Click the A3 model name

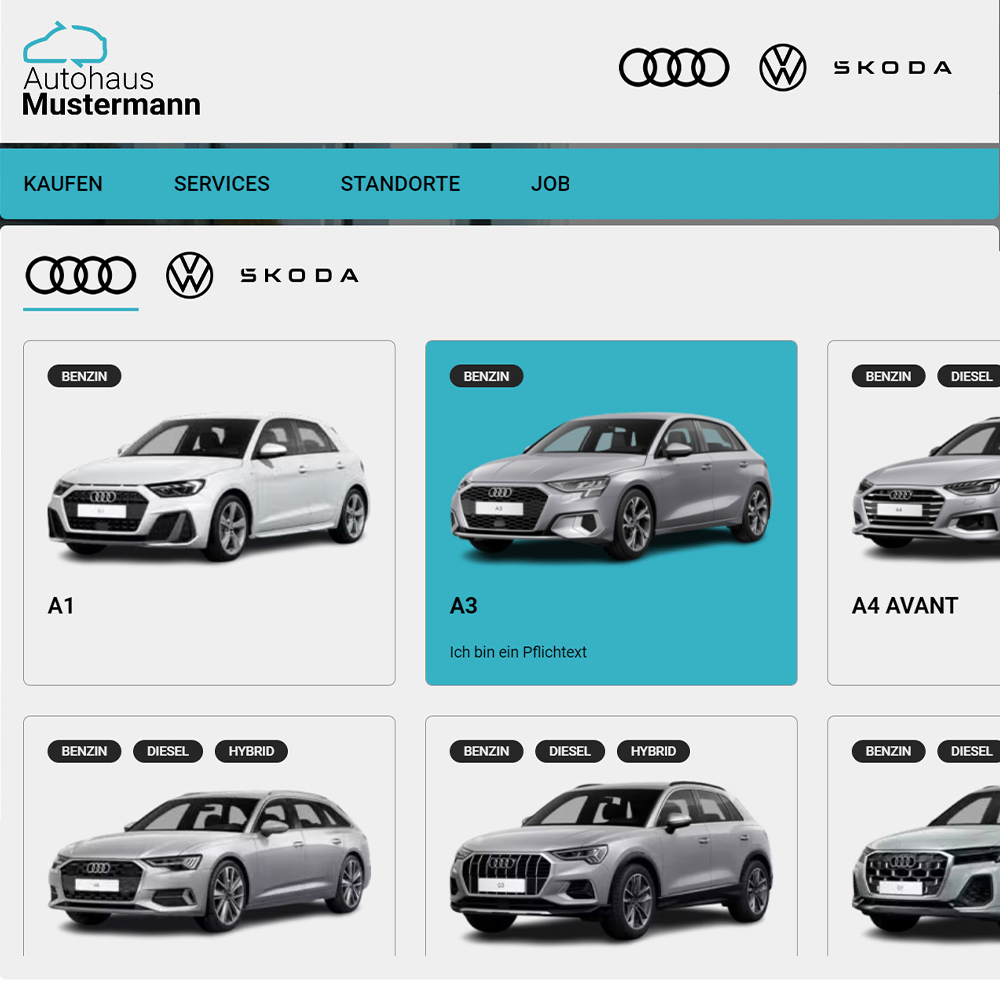(464, 606)
